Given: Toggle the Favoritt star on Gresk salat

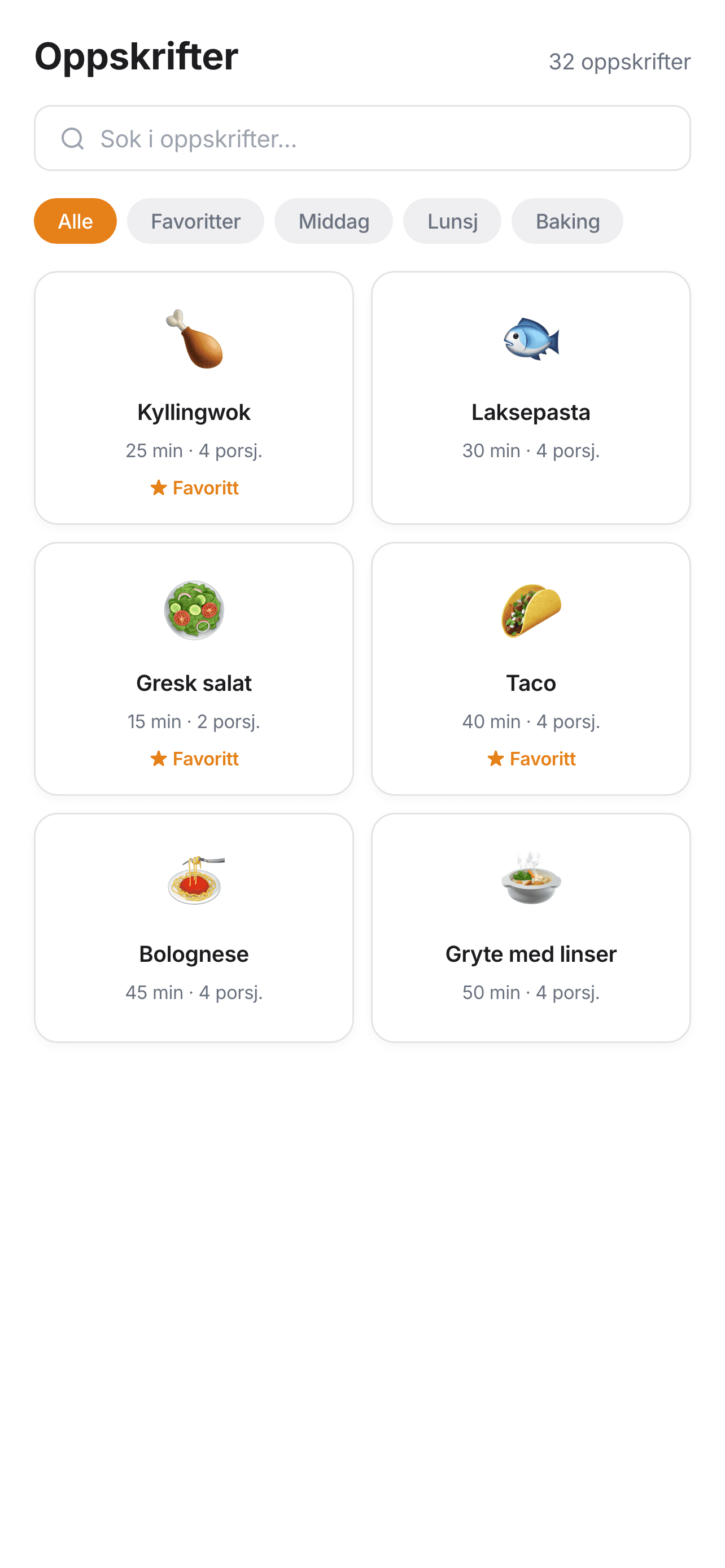Looking at the screenshot, I should 159,759.
